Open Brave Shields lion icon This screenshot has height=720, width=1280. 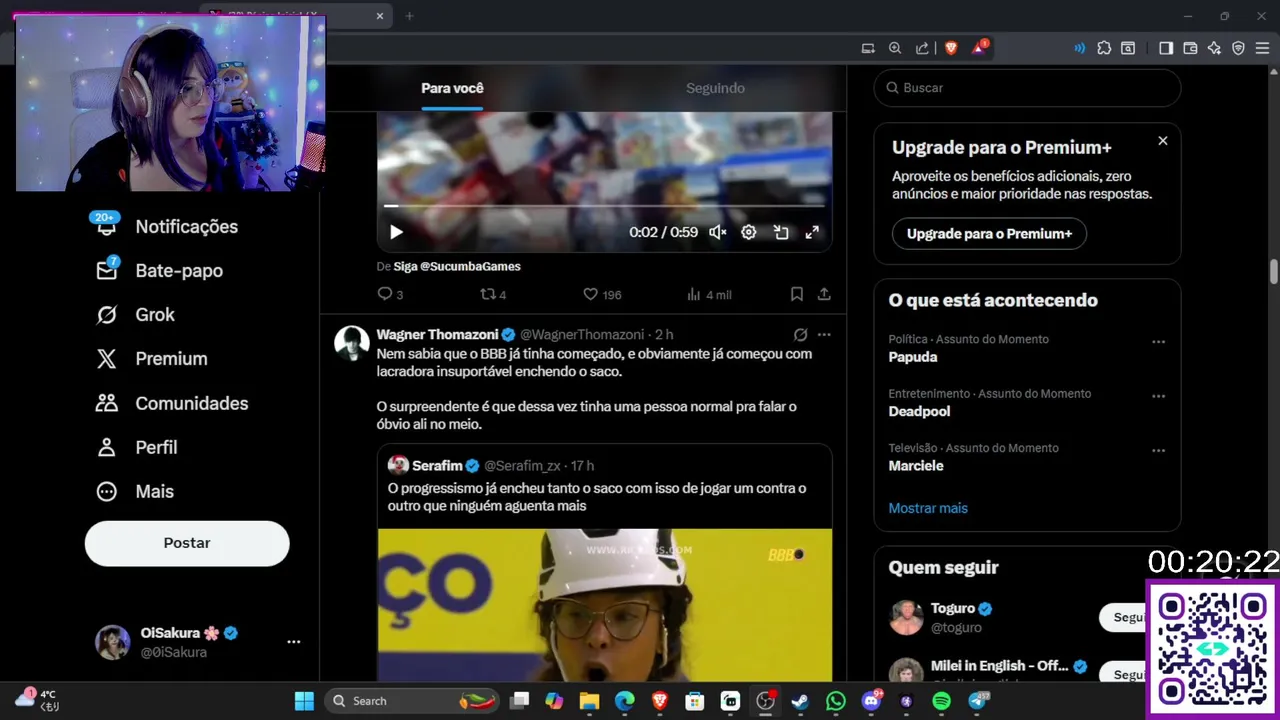pos(950,48)
